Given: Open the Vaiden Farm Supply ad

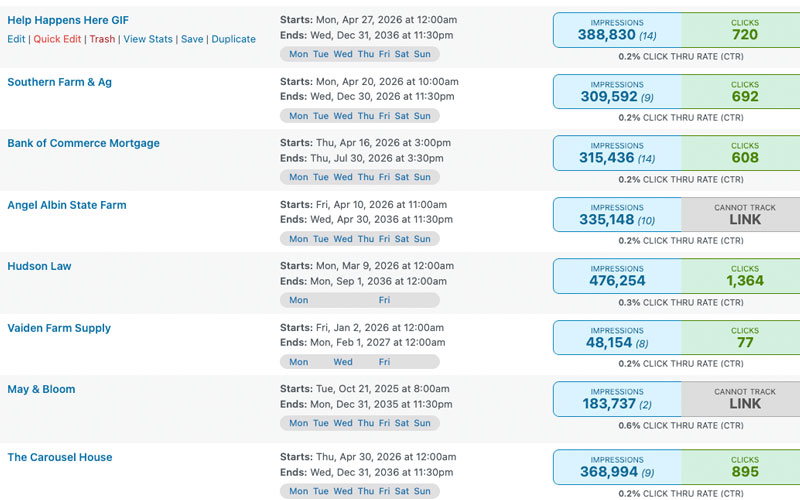Looking at the screenshot, I should pyautogui.click(x=59, y=328).
